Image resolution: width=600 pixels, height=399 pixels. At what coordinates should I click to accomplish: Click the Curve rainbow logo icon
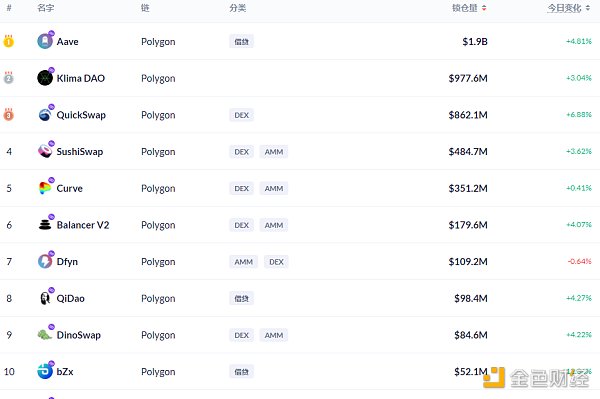click(x=45, y=188)
